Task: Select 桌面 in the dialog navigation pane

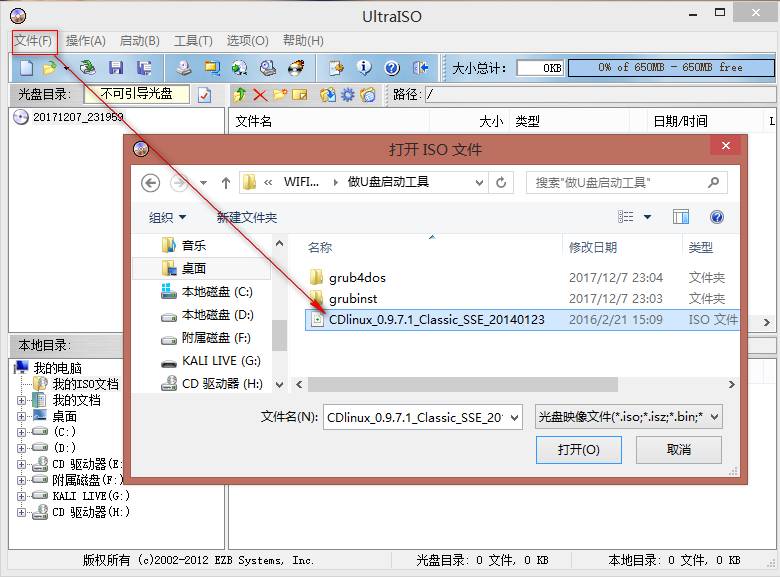Action: [202, 269]
